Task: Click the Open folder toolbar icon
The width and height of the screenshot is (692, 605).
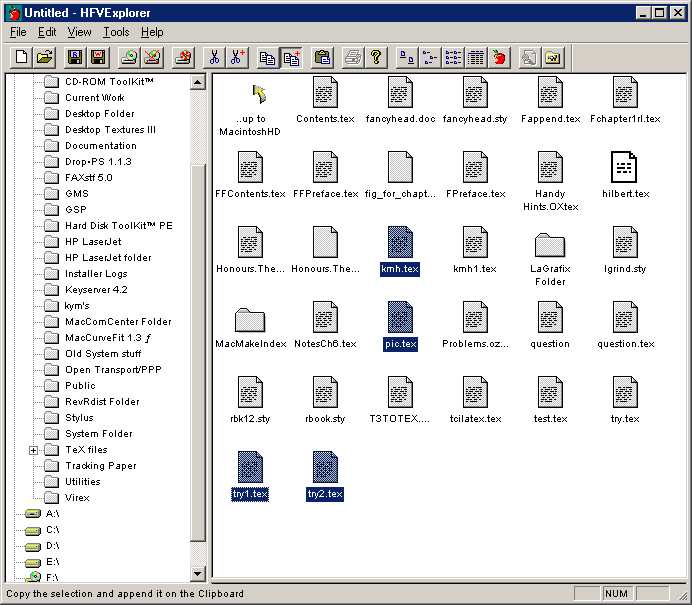Action: (x=44, y=57)
